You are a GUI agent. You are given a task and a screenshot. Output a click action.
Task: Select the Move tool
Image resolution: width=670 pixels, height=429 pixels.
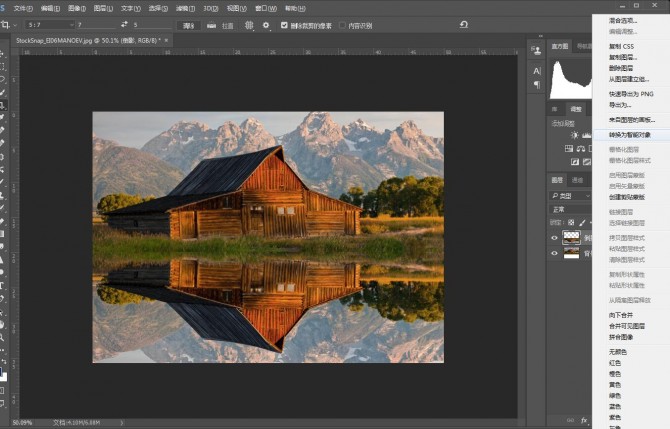[x=4, y=52]
